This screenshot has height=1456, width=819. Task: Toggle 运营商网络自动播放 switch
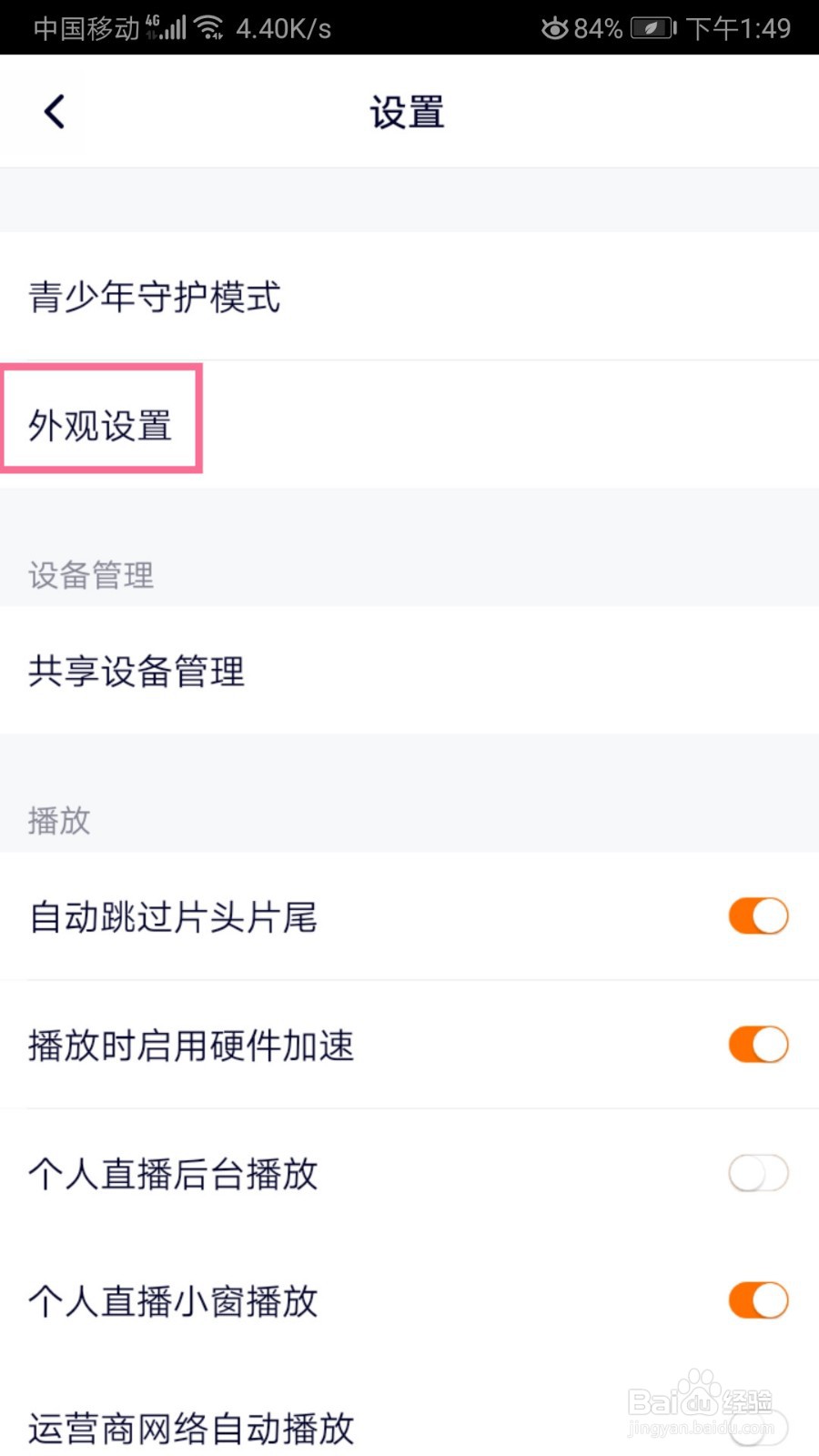[758, 1428]
